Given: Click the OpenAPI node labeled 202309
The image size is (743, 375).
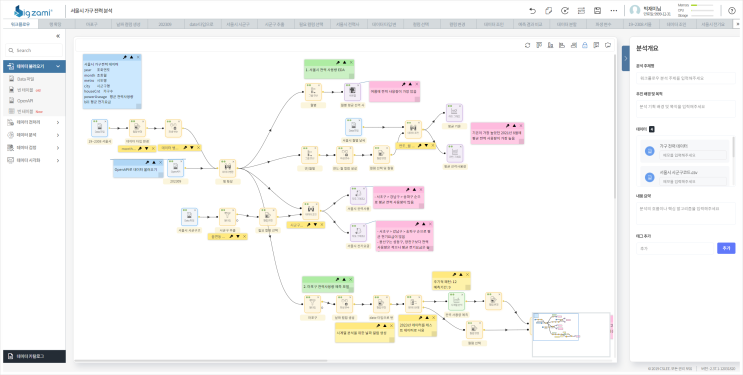Looking at the screenshot, I should click(x=175, y=168).
